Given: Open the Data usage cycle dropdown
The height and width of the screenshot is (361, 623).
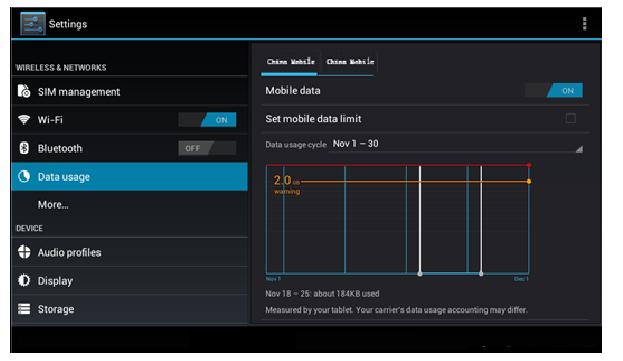Looking at the screenshot, I should pyautogui.click(x=456, y=145).
